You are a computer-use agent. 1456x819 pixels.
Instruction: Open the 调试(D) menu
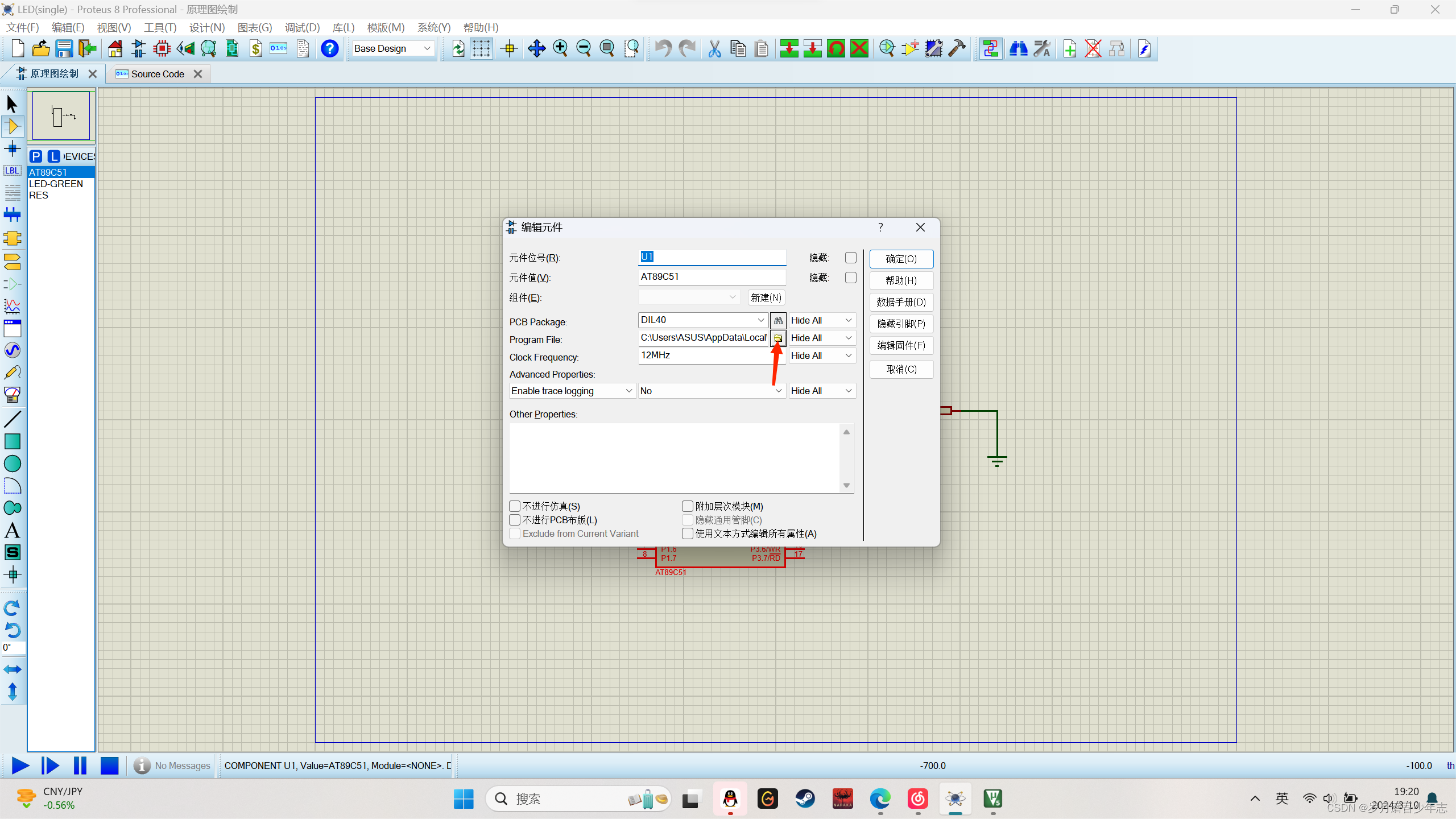[302, 27]
